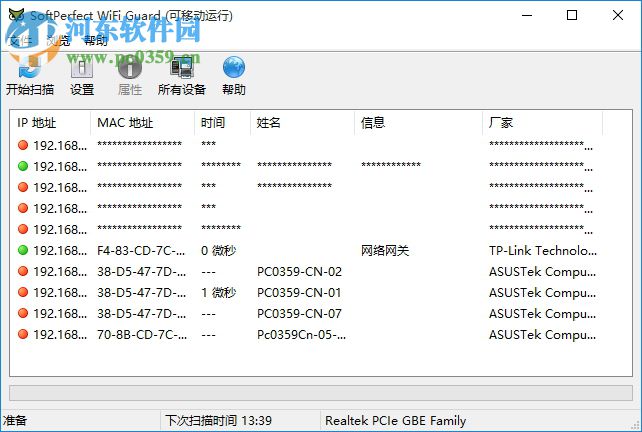This screenshot has width=642, height=432.
Task: Open the 帮助 menu in menu bar
Action: pos(96,41)
